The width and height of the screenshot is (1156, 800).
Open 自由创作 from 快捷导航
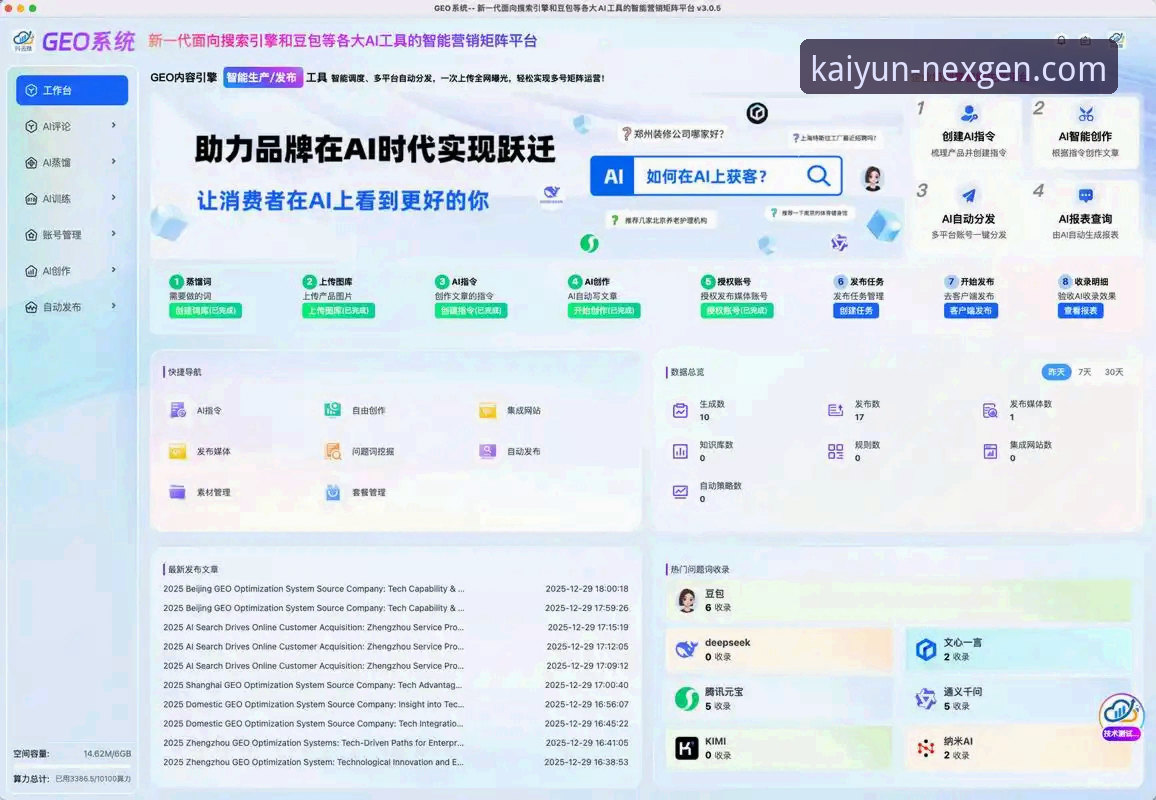point(333,409)
